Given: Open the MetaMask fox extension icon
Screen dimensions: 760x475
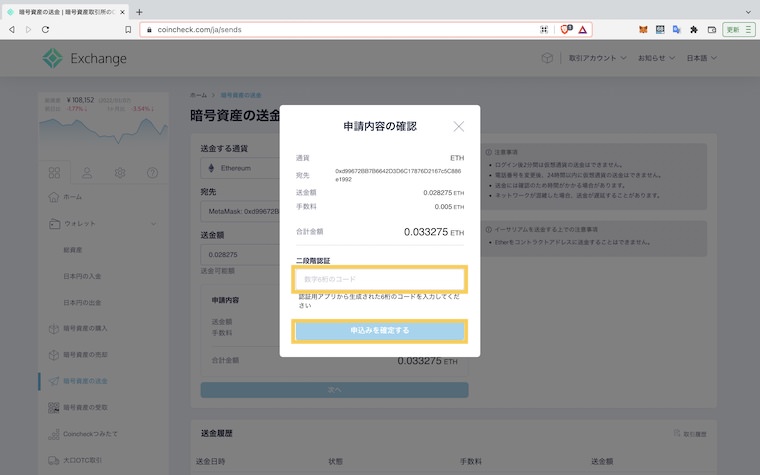Looking at the screenshot, I should [x=643, y=30].
